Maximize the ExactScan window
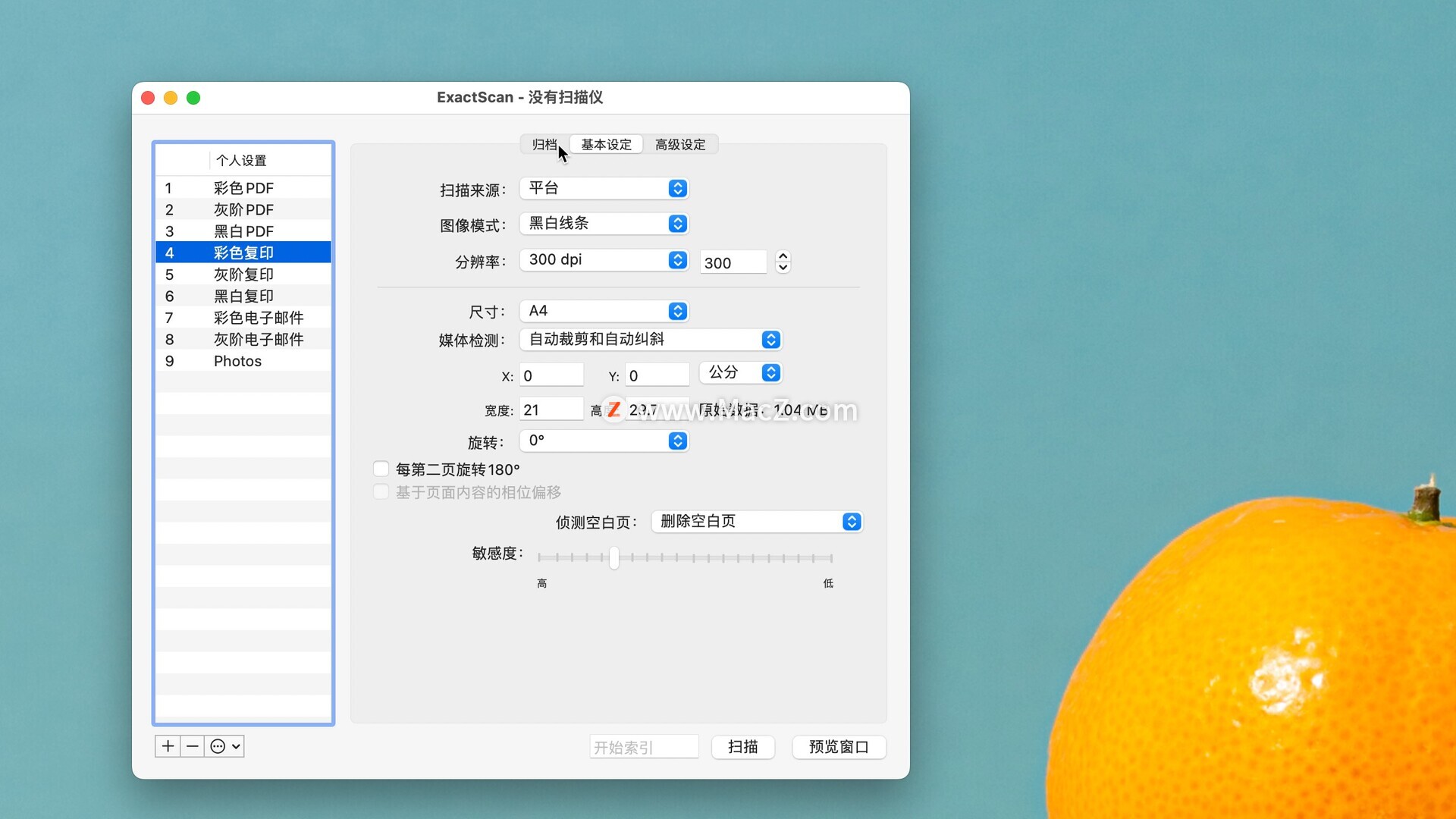Screen dimensions: 1456x819 (x=193, y=98)
